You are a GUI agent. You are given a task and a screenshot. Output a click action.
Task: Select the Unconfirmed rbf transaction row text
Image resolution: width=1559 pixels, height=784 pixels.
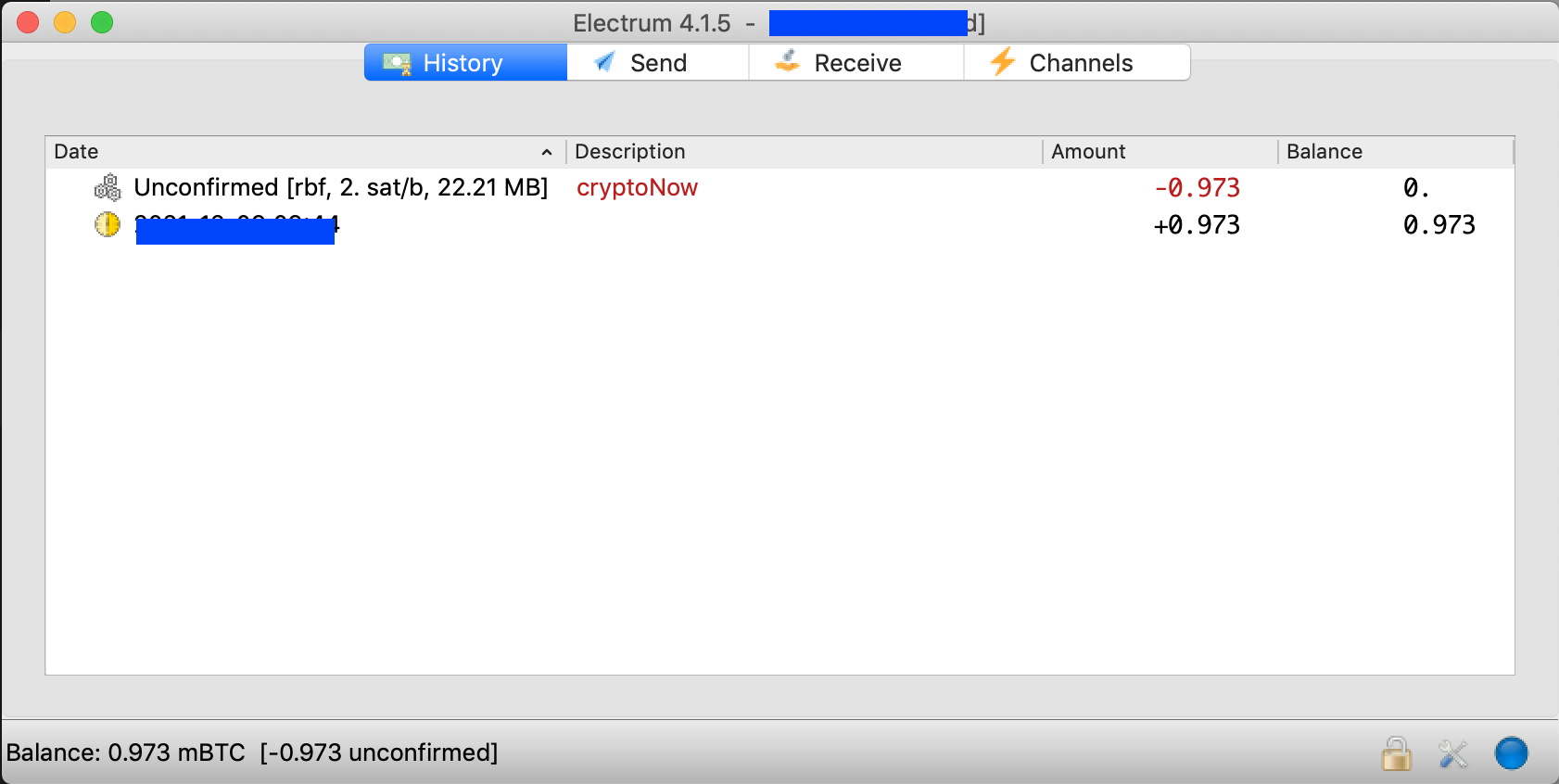pos(341,187)
